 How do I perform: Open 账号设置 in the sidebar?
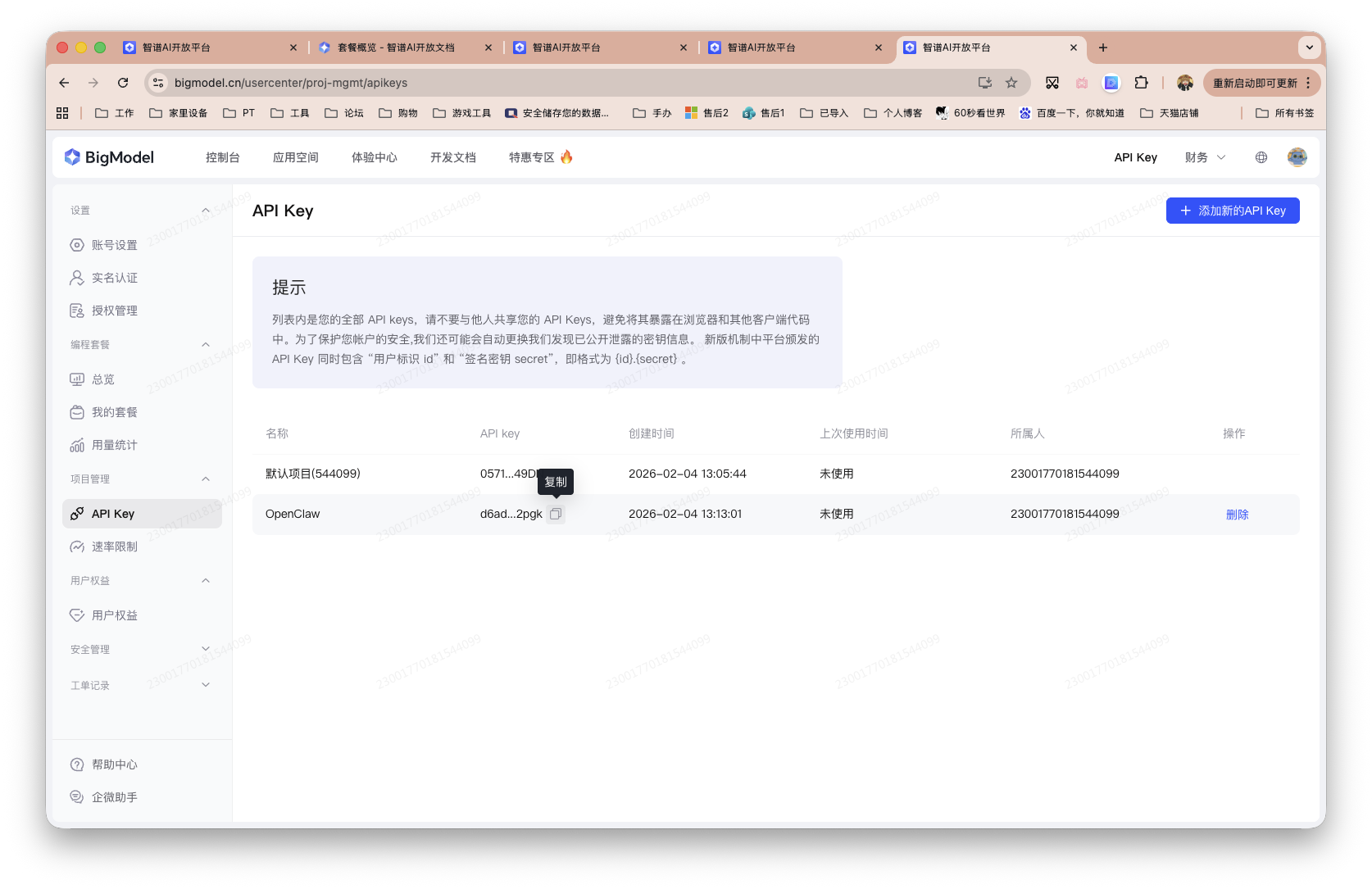[114, 244]
